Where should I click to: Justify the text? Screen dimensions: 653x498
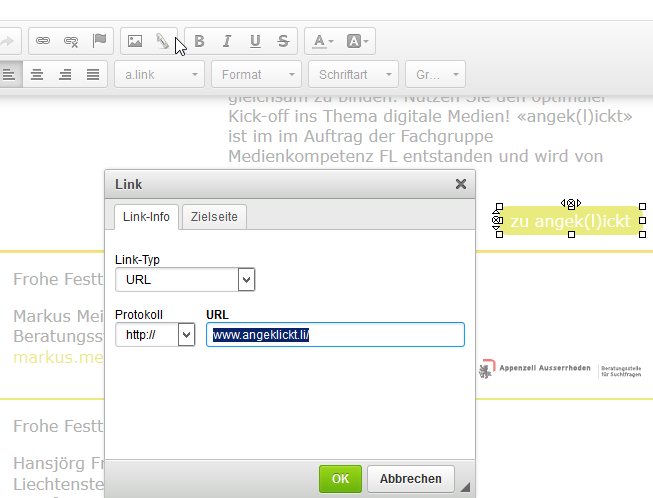(x=93, y=75)
